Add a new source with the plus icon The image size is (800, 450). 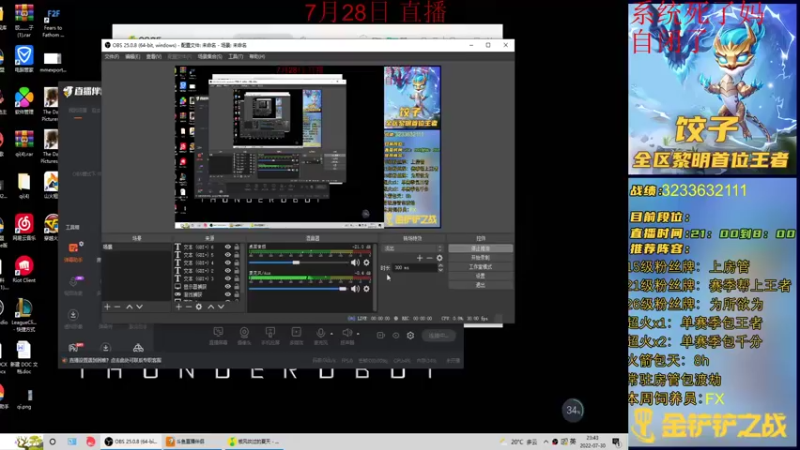coord(179,307)
